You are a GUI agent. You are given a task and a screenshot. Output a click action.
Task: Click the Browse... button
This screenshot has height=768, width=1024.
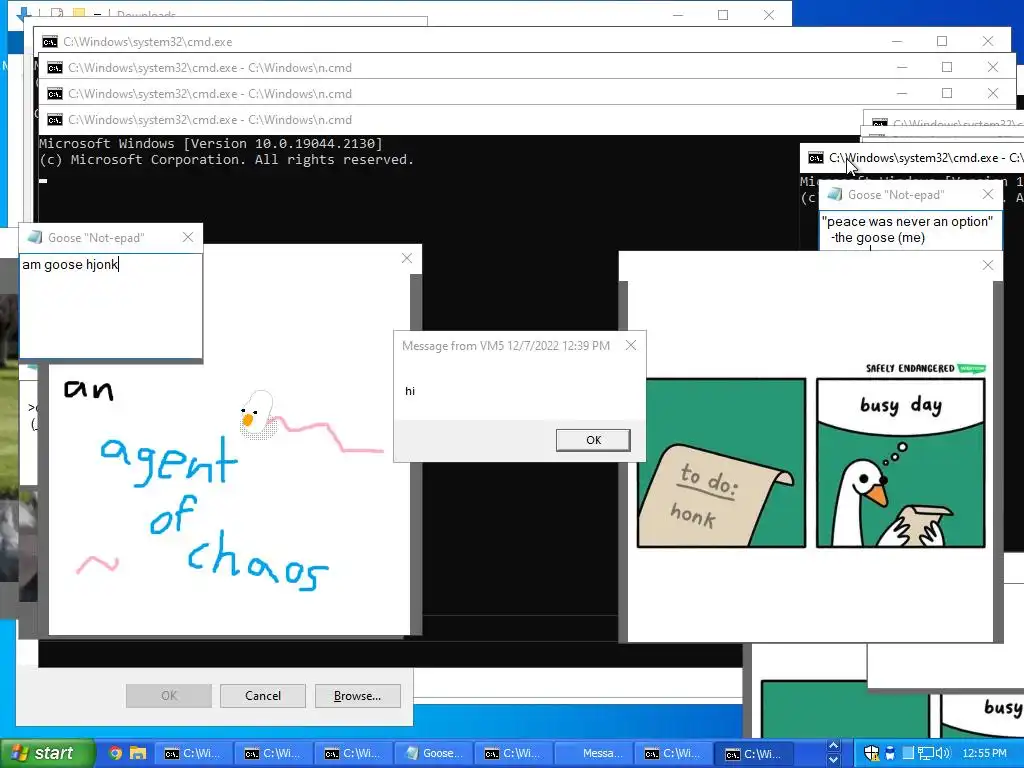pyautogui.click(x=357, y=696)
